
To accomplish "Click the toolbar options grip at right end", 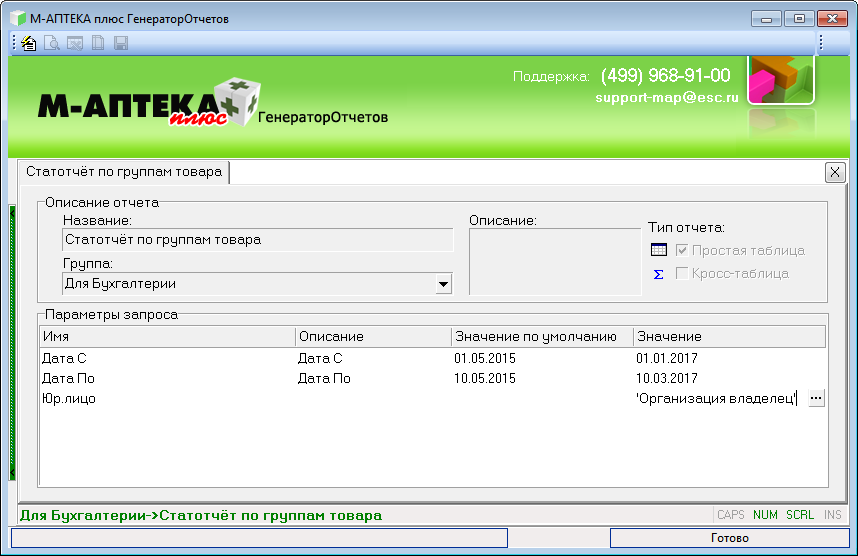I will point(821,43).
